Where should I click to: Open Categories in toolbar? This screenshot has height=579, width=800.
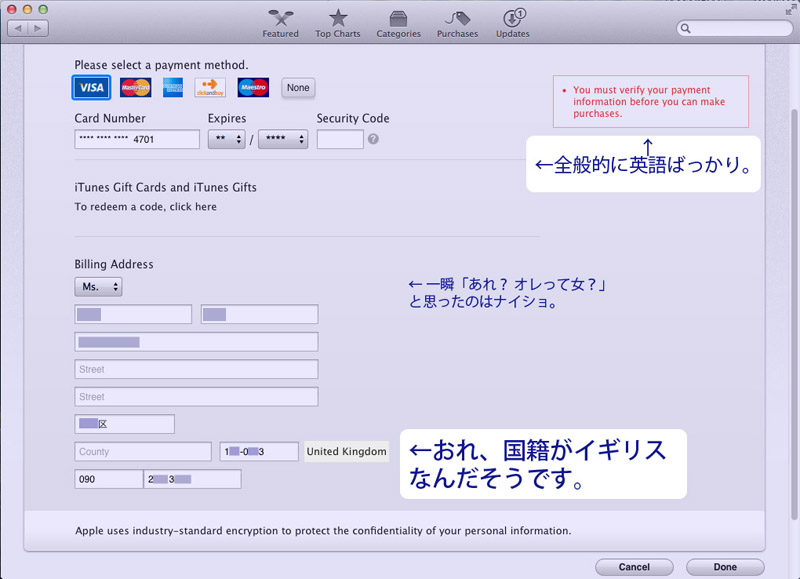[x=398, y=23]
